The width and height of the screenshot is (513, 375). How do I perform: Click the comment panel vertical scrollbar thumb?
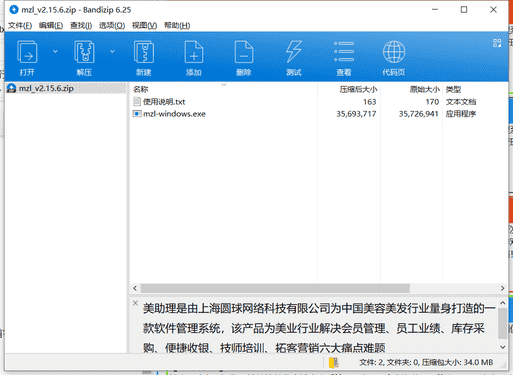pos(503,323)
